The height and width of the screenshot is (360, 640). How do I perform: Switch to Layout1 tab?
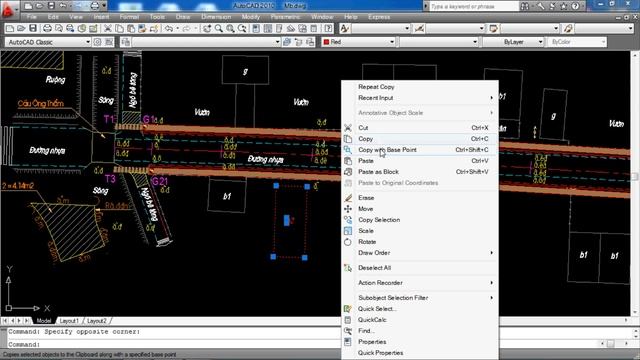[69, 321]
